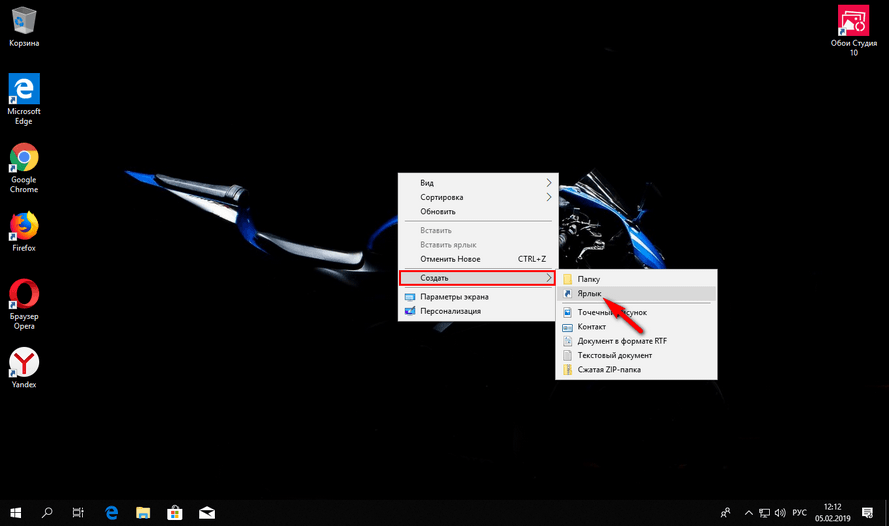Click the text document icon beside Текстовый документ
Image resolution: width=889 pixels, height=526 pixels.
point(568,355)
